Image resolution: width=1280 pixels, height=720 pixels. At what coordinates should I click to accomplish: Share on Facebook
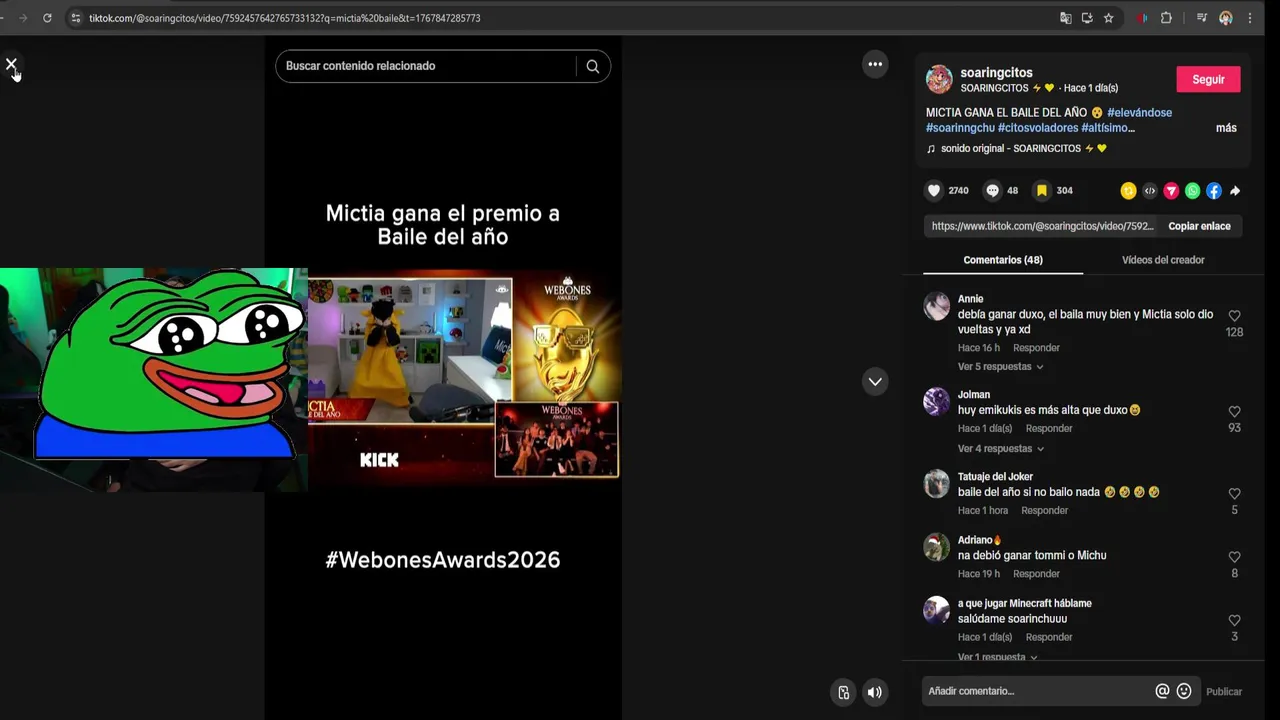click(1213, 191)
